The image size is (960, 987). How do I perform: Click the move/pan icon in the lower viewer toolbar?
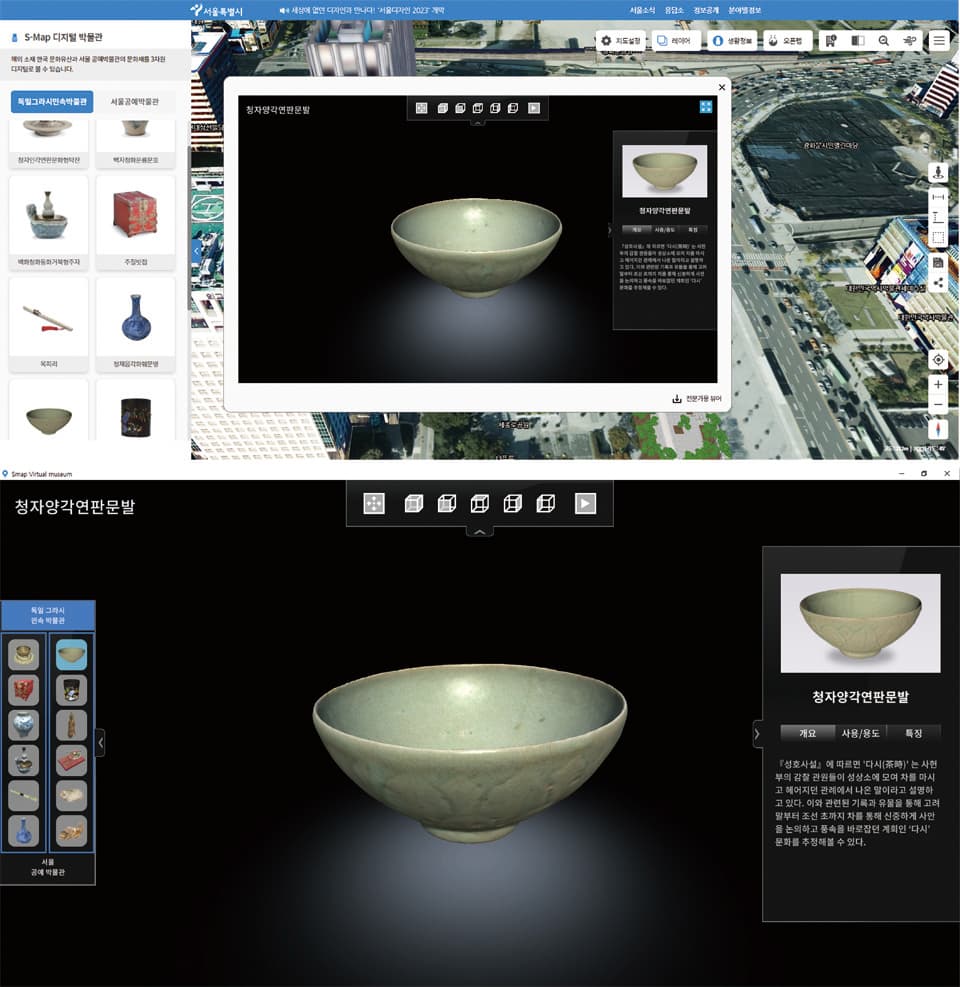coord(374,504)
